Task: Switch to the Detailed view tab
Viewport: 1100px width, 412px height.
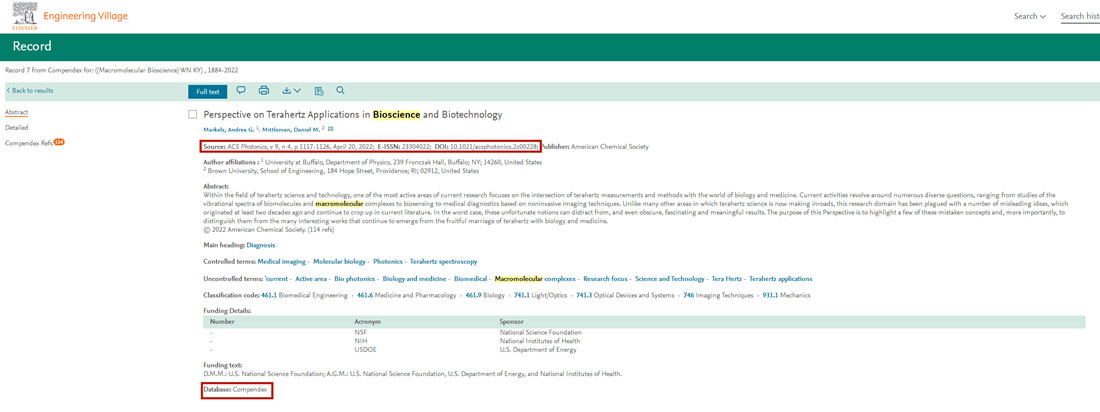Action: (x=17, y=128)
